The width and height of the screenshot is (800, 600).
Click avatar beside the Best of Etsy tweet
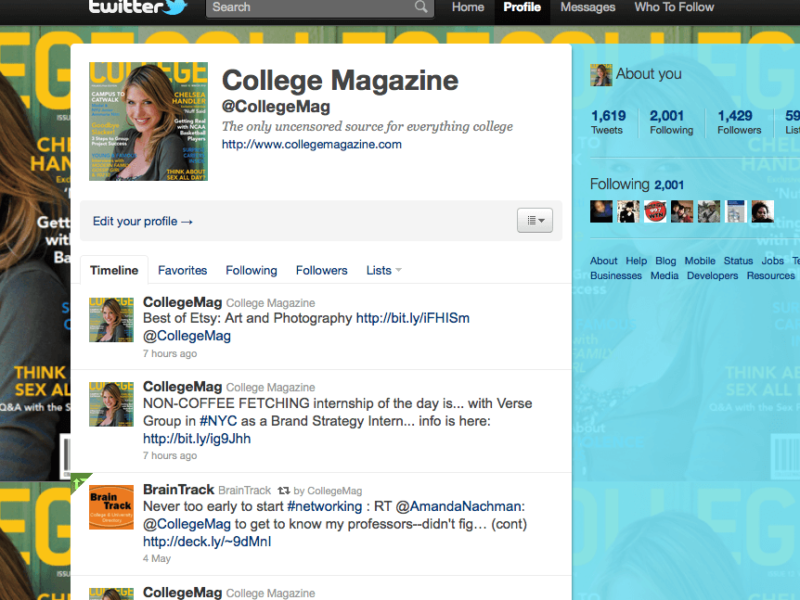tap(111, 320)
